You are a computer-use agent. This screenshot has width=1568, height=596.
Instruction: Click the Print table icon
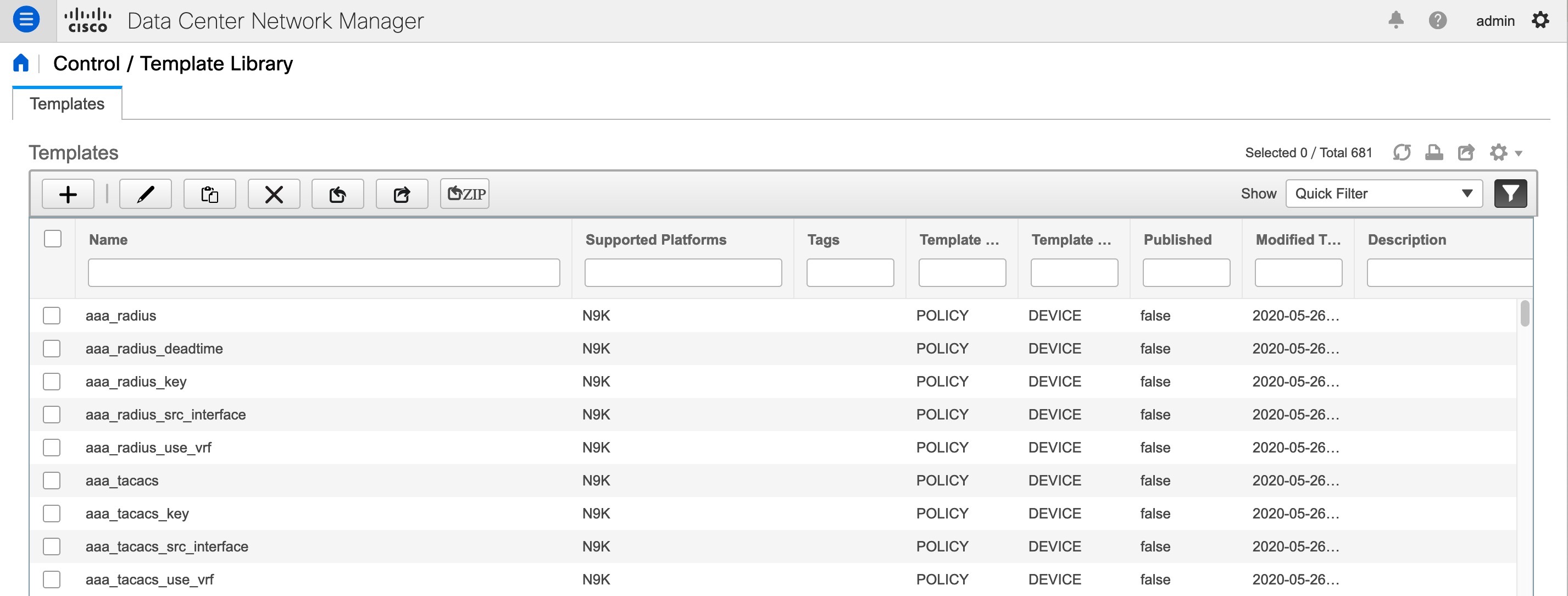point(1433,152)
